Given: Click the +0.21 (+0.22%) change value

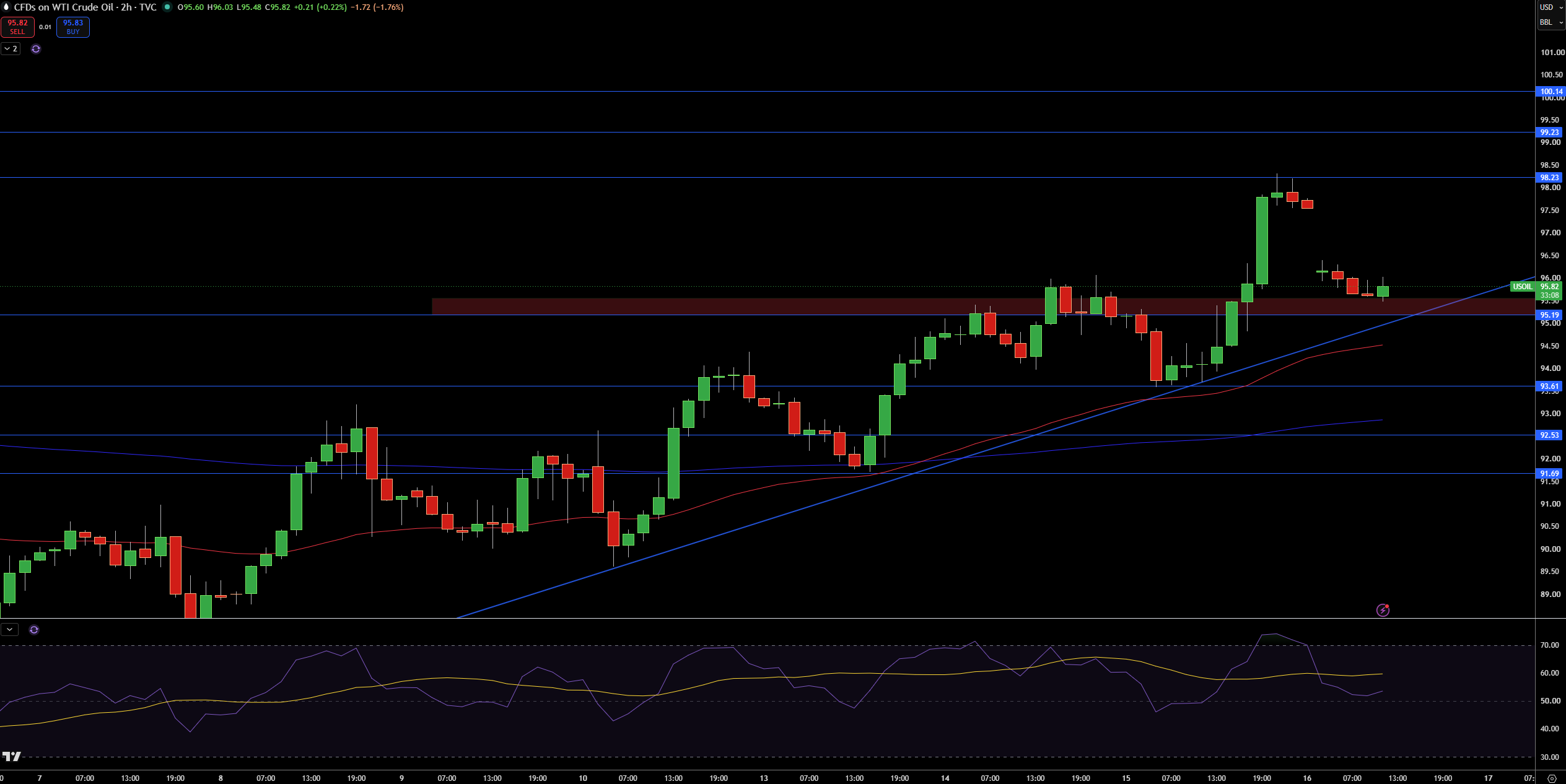Looking at the screenshot, I should coord(320,7).
